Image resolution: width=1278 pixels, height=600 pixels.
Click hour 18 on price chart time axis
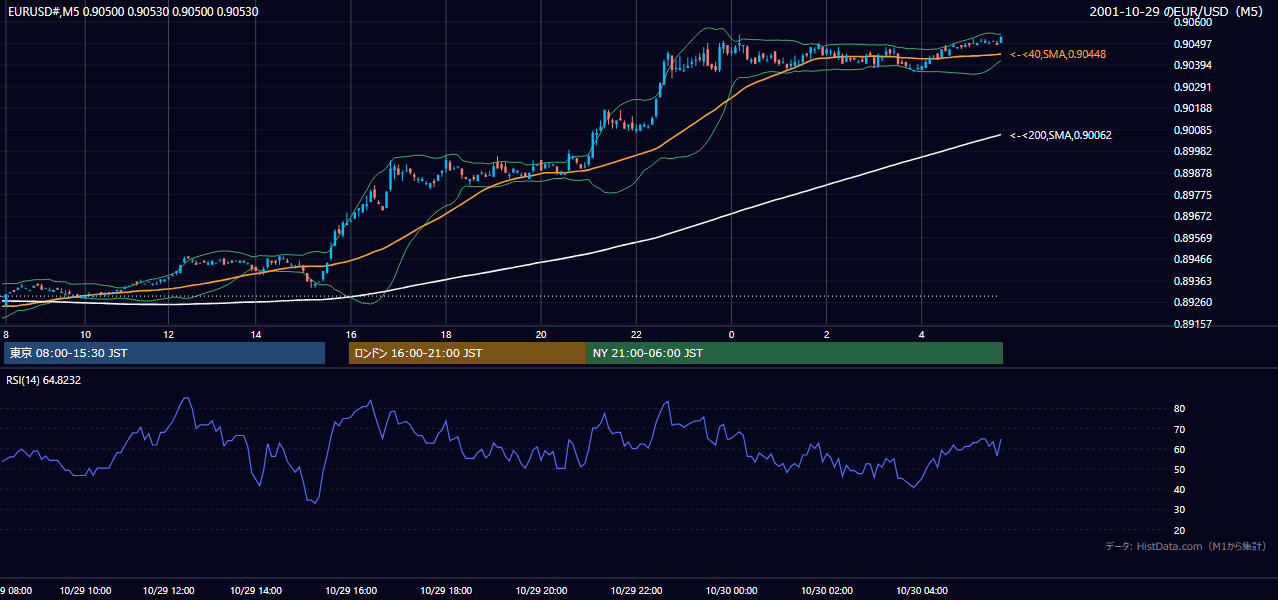(446, 334)
